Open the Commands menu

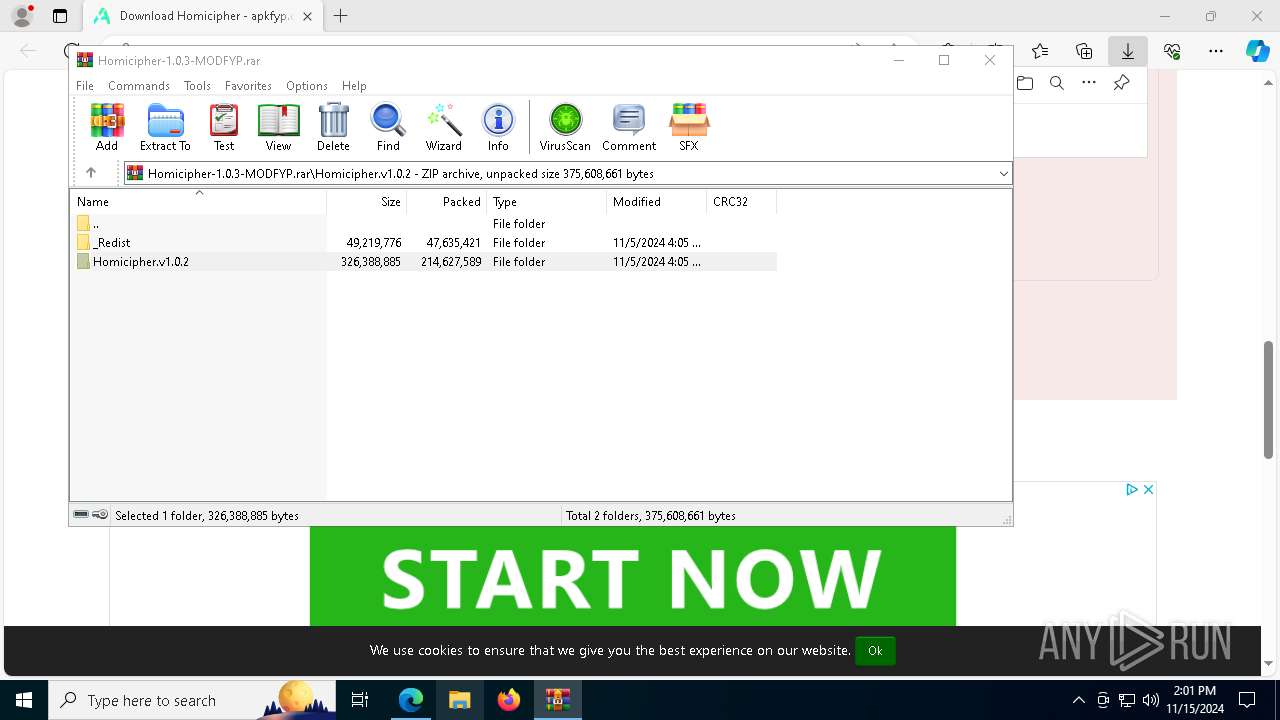[x=139, y=86]
